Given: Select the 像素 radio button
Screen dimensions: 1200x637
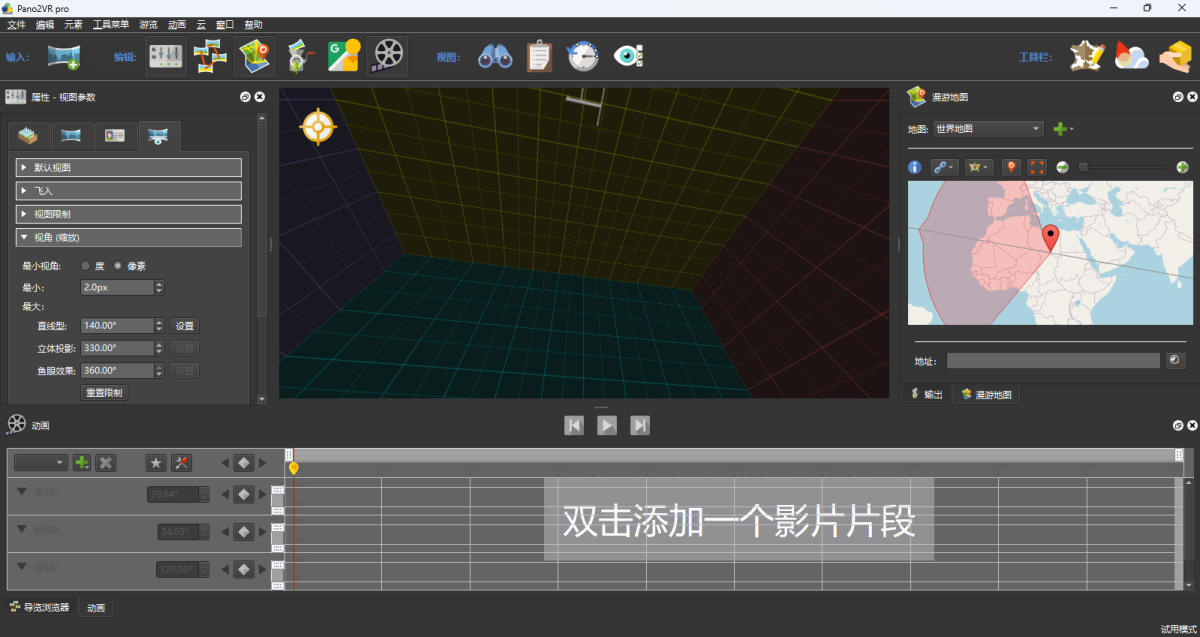Looking at the screenshot, I should point(118,266).
